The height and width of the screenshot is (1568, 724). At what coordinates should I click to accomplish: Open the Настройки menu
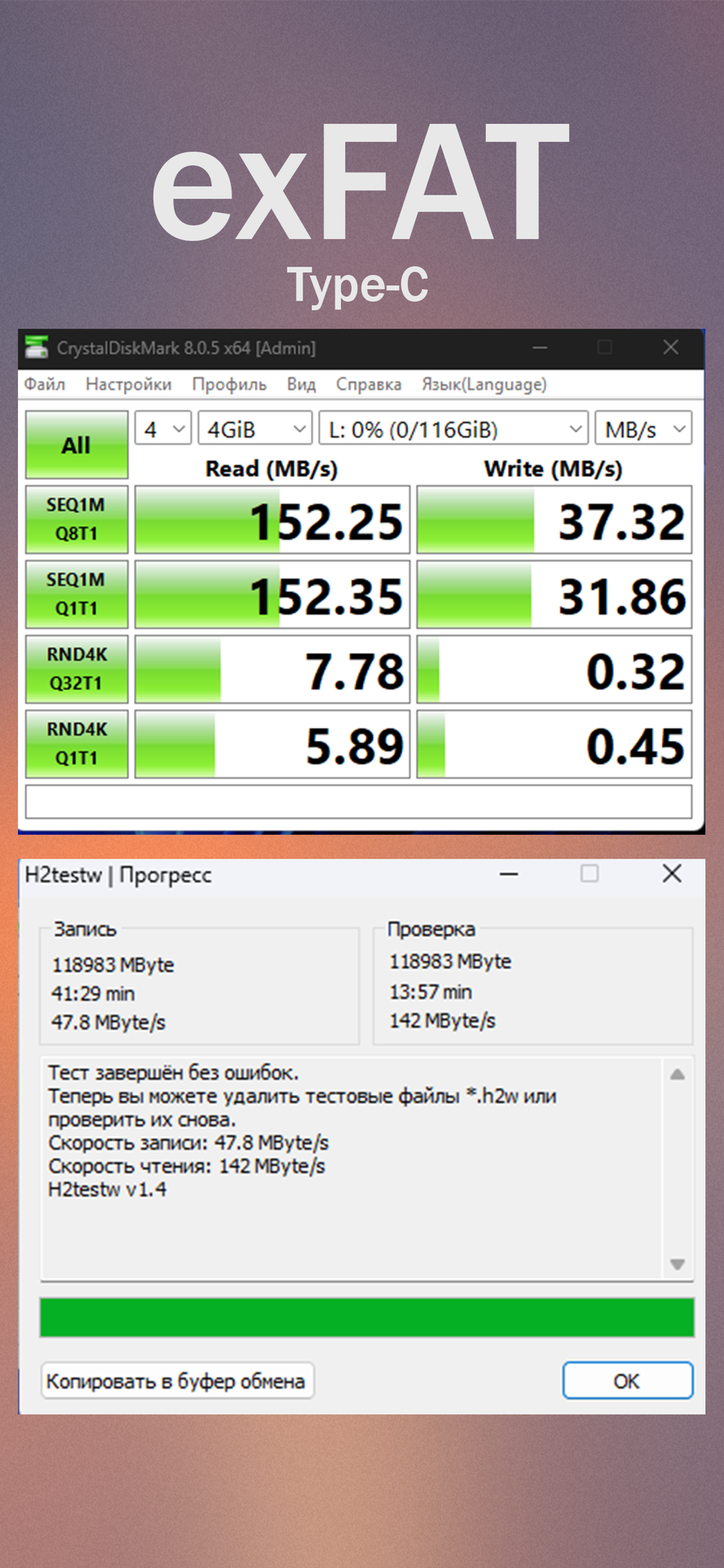point(129,384)
